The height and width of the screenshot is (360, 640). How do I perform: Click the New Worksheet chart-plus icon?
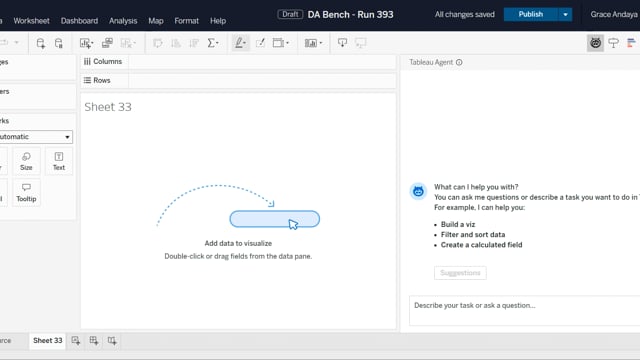(x=84, y=43)
